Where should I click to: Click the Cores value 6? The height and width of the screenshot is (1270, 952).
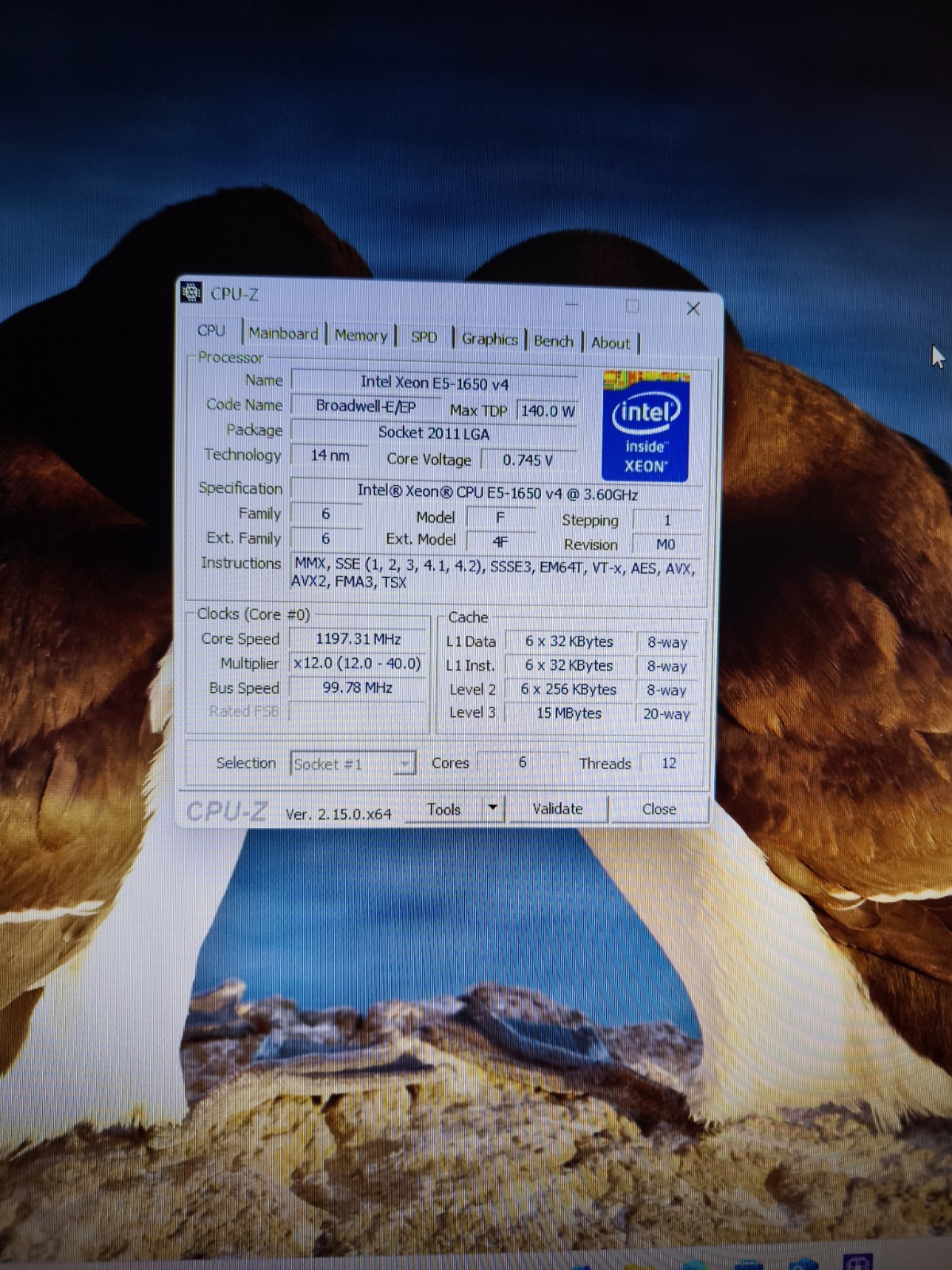[x=522, y=762]
